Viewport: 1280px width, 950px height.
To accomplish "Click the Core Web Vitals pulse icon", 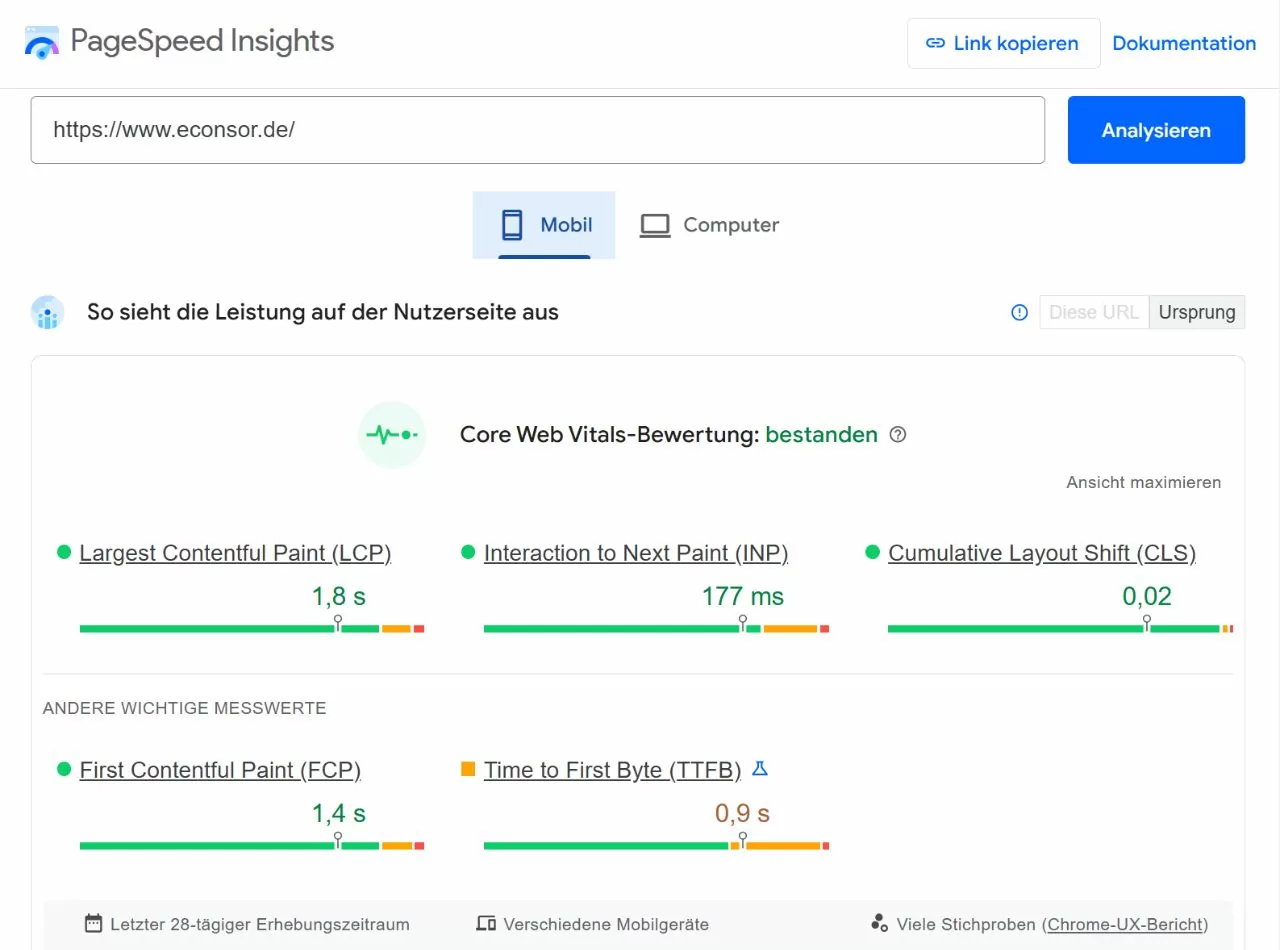I will [391, 434].
